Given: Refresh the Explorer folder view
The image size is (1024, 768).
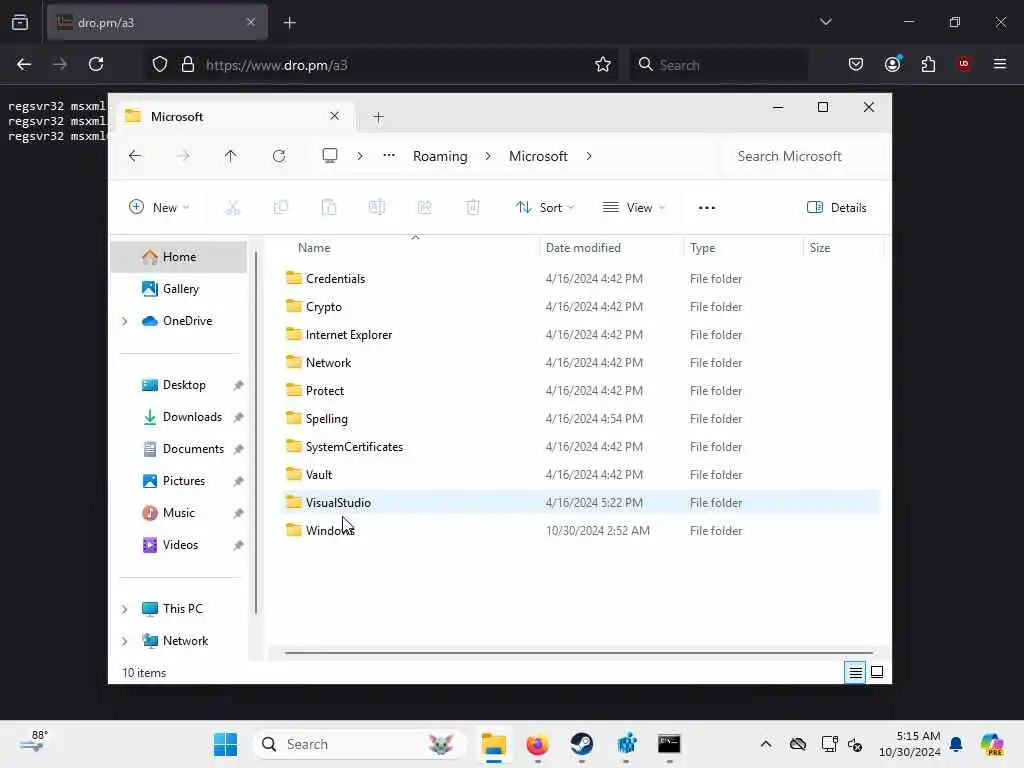Looking at the screenshot, I should tap(279, 156).
